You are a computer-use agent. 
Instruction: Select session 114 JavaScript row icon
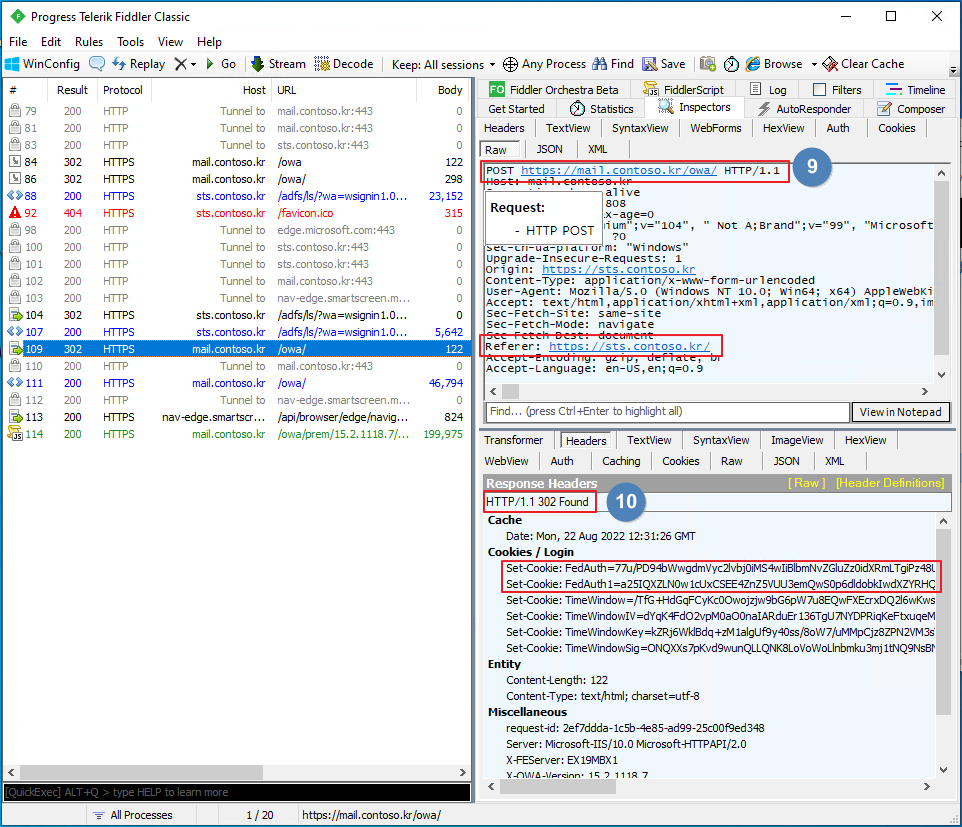[15, 434]
